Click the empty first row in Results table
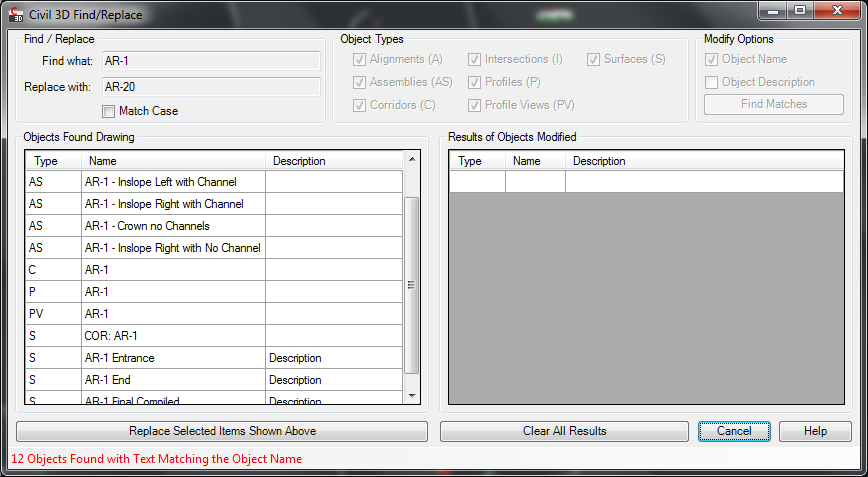868x477 pixels. click(647, 182)
